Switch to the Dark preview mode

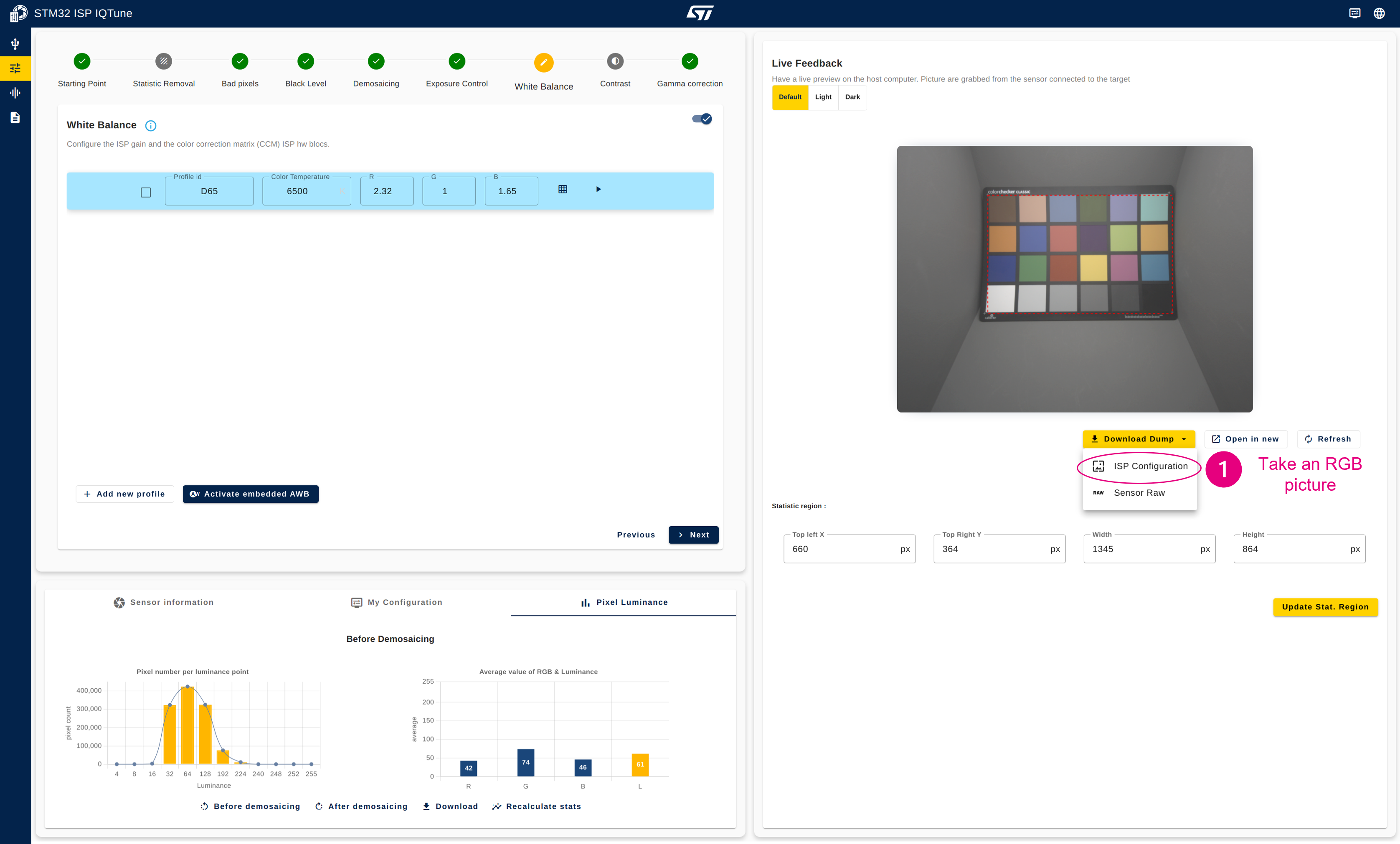852,97
